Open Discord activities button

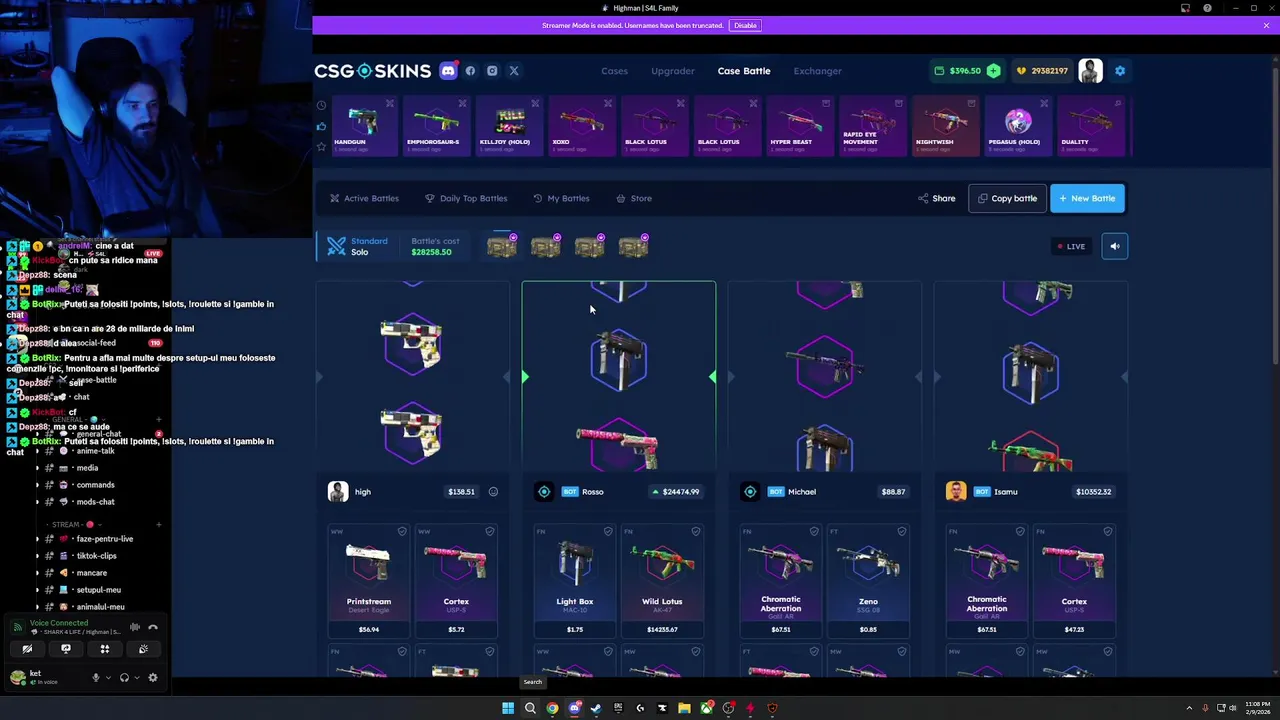coord(104,649)
